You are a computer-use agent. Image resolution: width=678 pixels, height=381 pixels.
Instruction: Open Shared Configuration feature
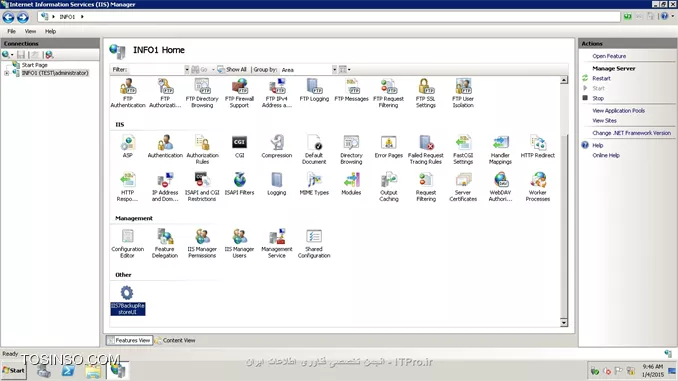tap(314, 243)
